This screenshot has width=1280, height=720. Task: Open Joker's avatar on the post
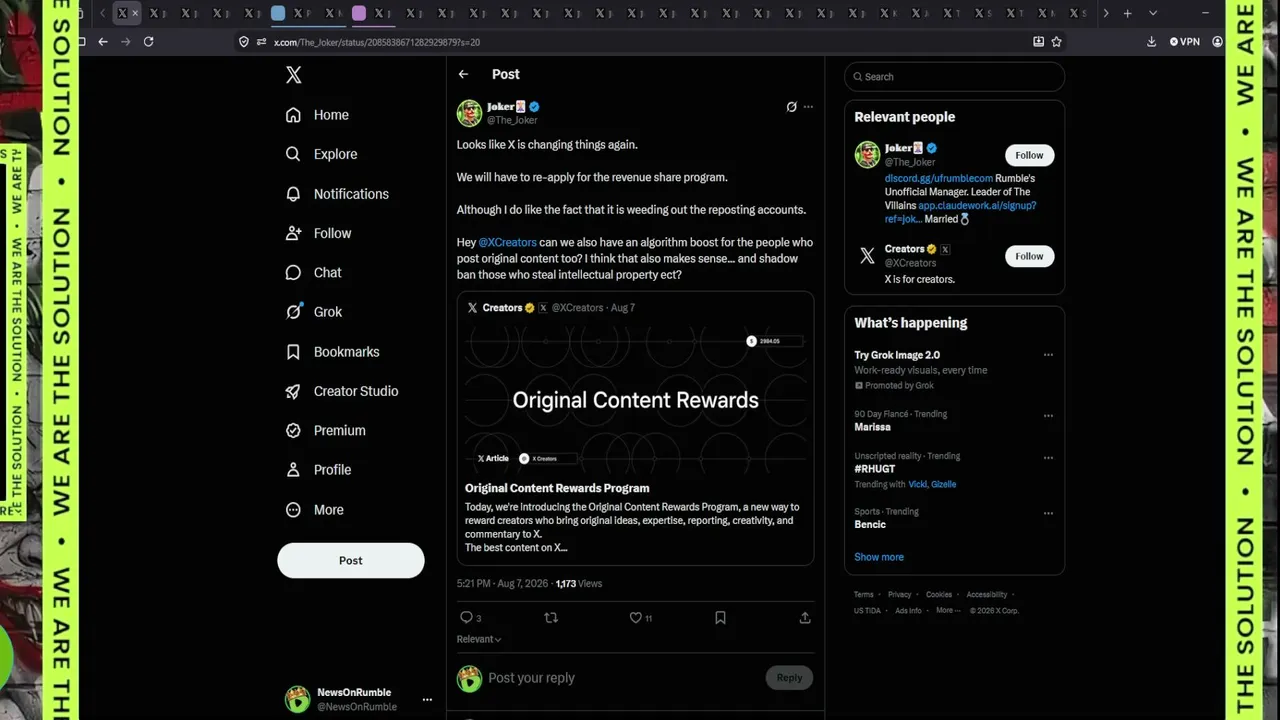pyautogui.click(x=470, y=113)
